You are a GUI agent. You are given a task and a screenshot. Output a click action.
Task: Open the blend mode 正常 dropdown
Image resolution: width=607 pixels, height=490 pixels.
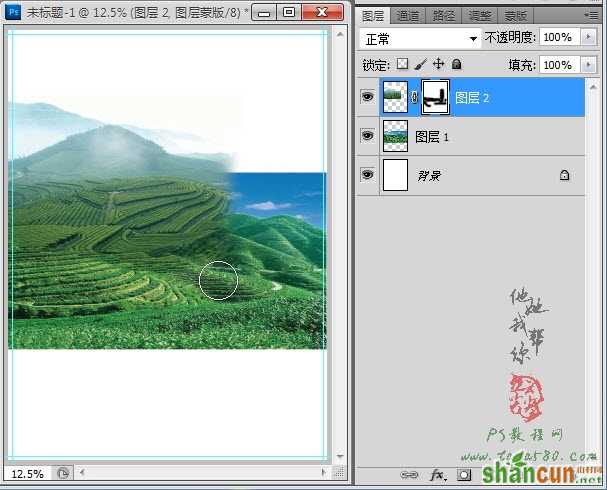point(420,38)
